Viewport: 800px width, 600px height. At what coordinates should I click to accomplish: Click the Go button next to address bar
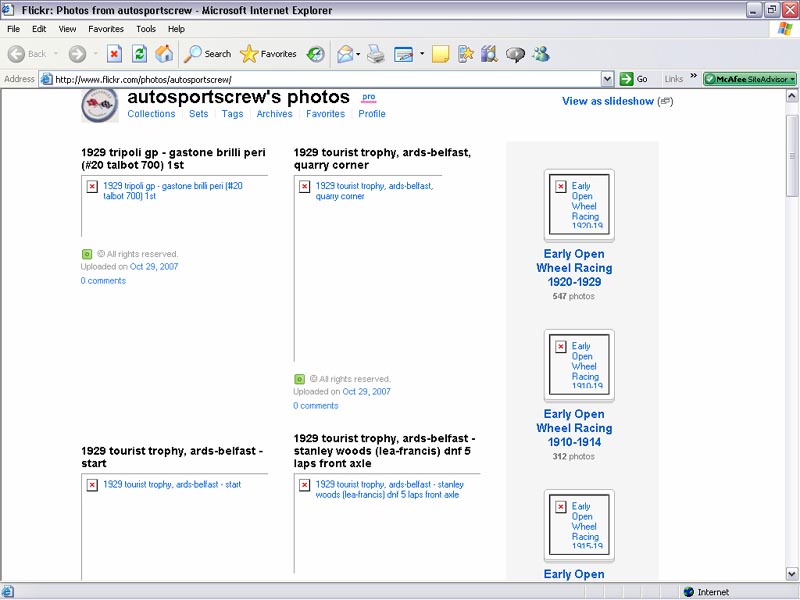pos(634,79)
